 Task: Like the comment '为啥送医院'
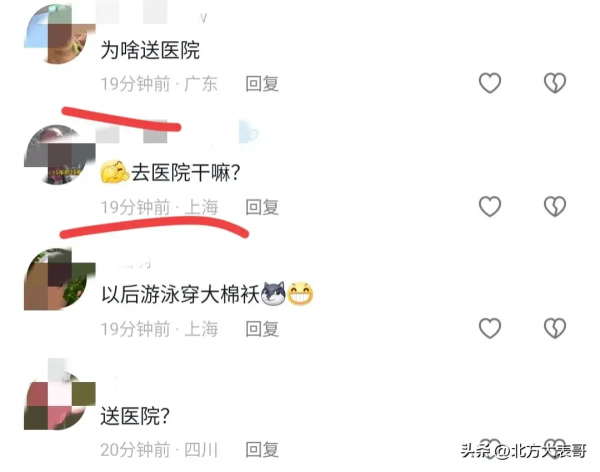490,83
